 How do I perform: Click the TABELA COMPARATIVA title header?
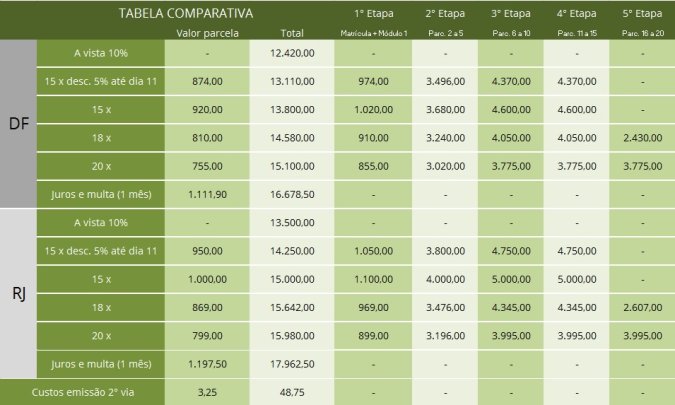[185, 14]
